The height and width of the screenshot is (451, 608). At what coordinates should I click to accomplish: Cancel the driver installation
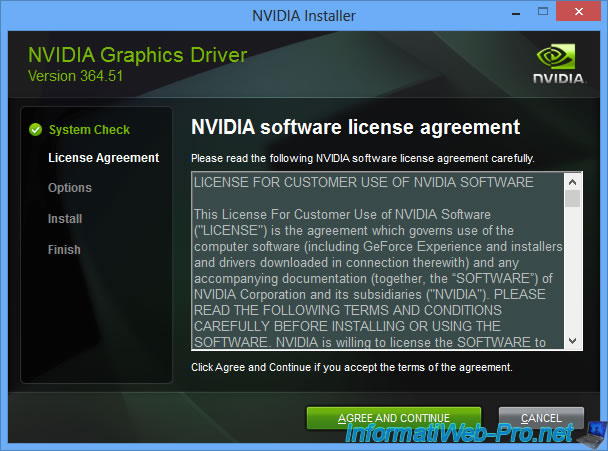pyautogui.click(x=541, y=417)
